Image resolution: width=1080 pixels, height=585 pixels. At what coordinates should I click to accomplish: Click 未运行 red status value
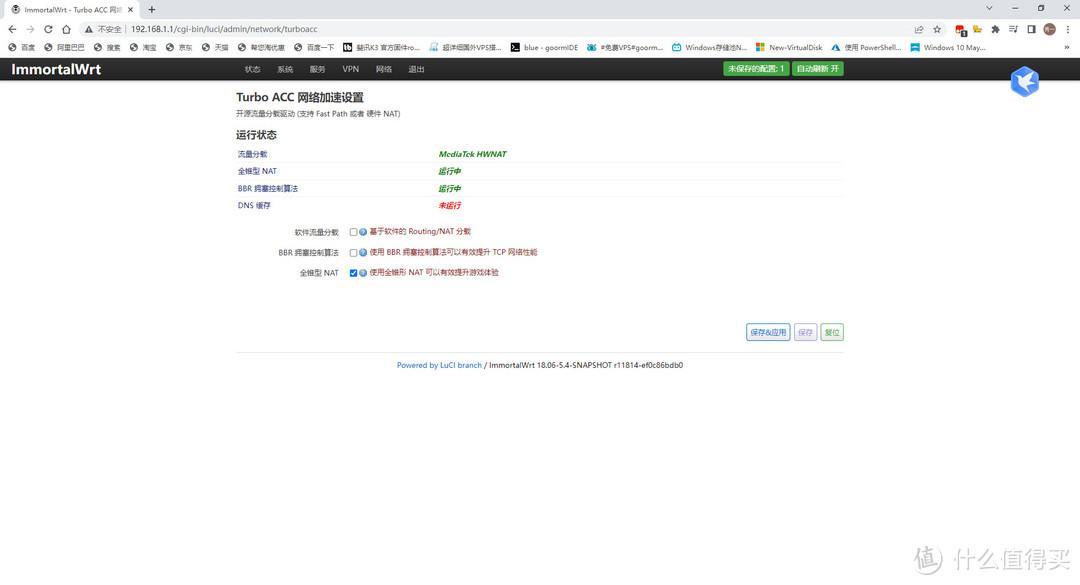(450, 205)
